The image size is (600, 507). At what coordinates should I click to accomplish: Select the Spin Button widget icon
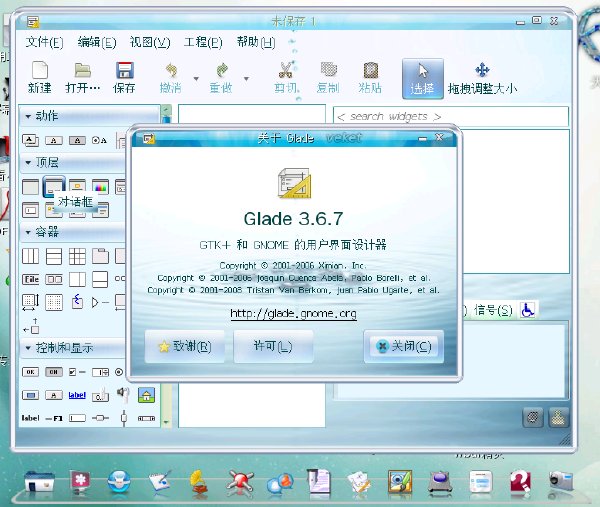click(x=100, y=372)
